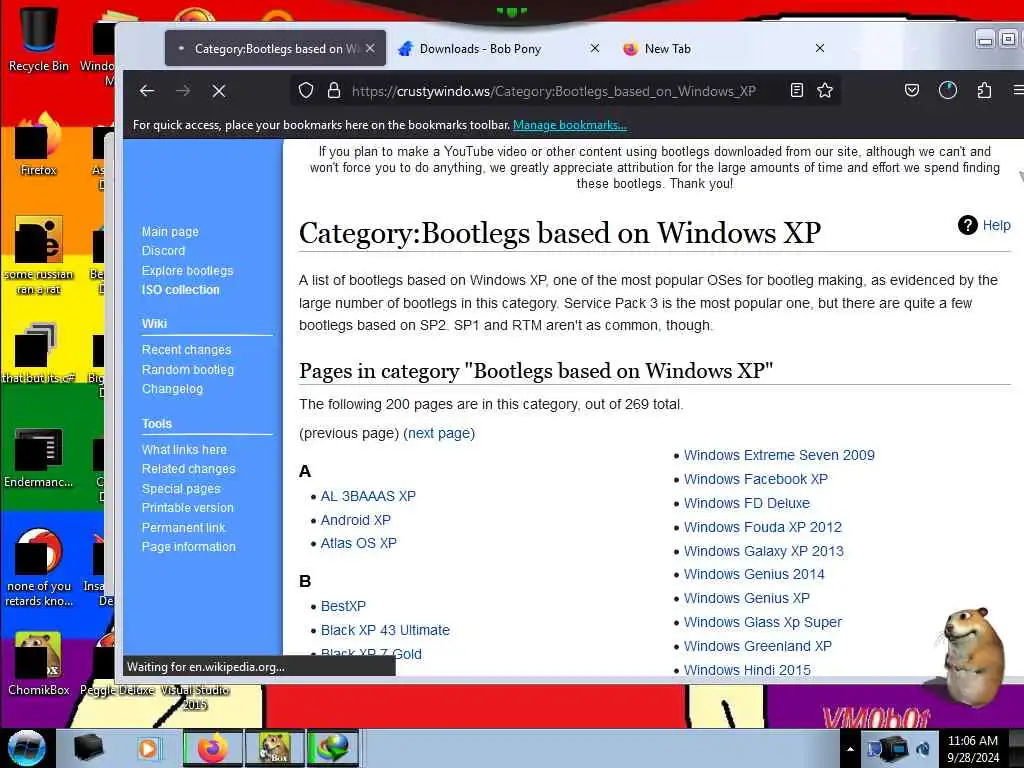
Task: Open the Discord sidebar link
Action: (x=163, y=251)
